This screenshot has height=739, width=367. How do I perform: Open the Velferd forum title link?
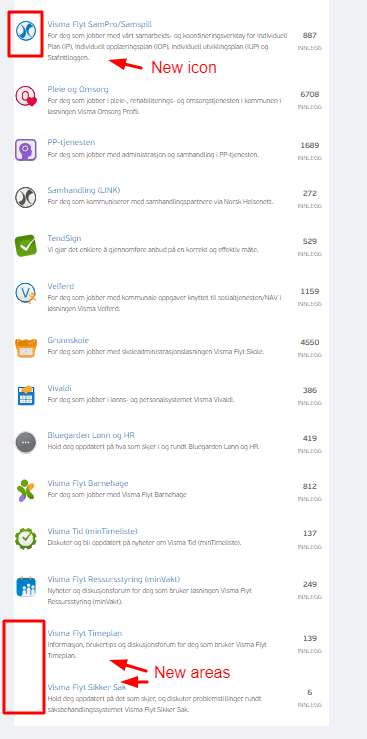(61, 286)
